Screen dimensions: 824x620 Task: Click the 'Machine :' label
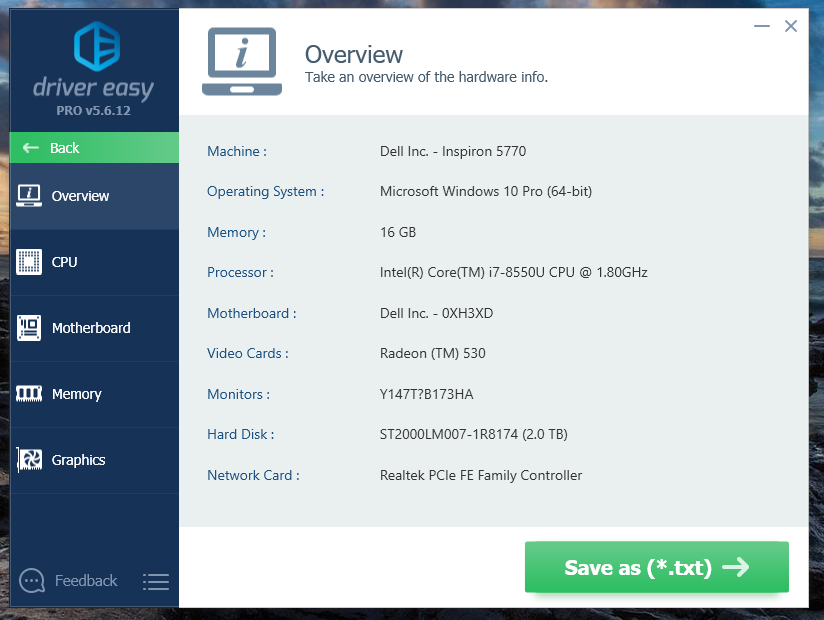click(237, 151)
